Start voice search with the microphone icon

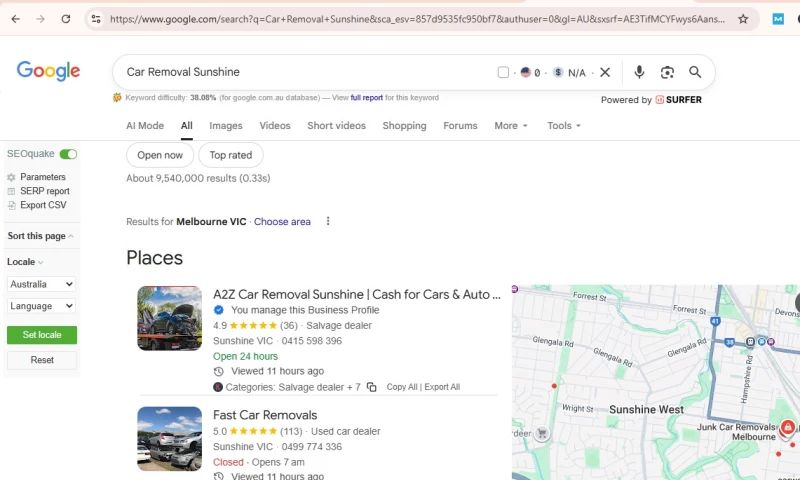coord(639,72)
